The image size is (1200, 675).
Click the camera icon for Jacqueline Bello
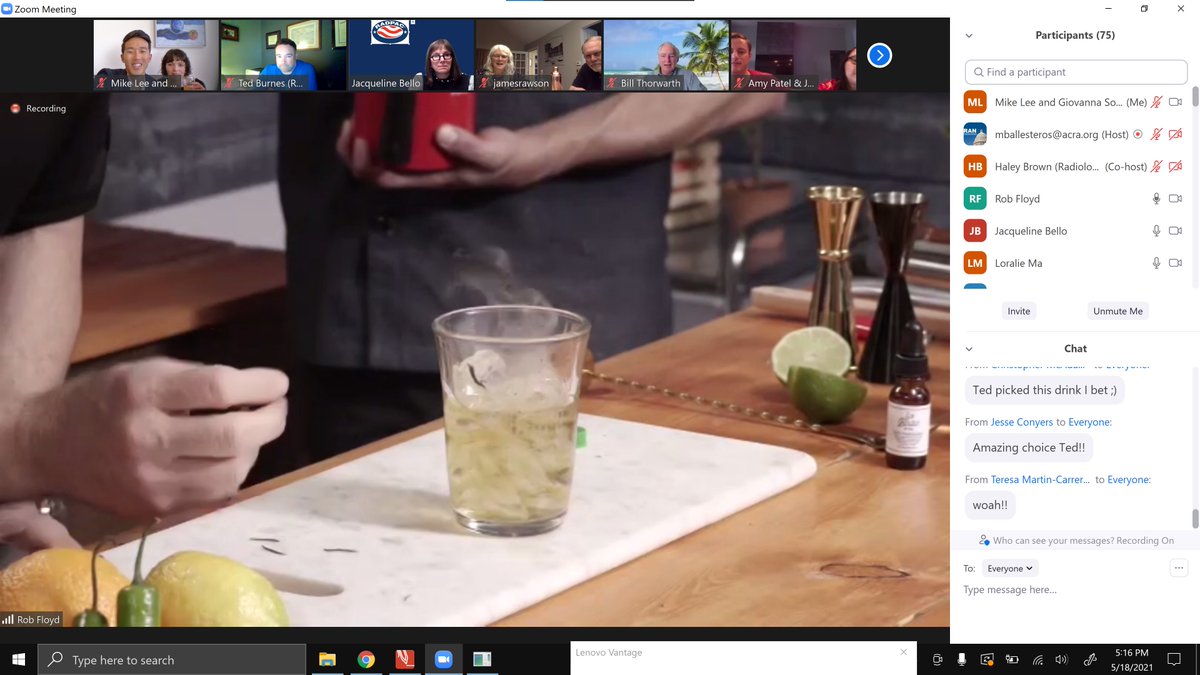click(x=1175, y=231)
